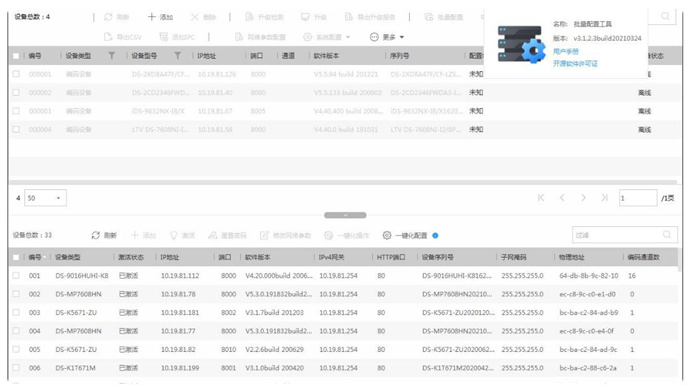Click the 添加 plus button in upper toolbar

tap(160, 17)
